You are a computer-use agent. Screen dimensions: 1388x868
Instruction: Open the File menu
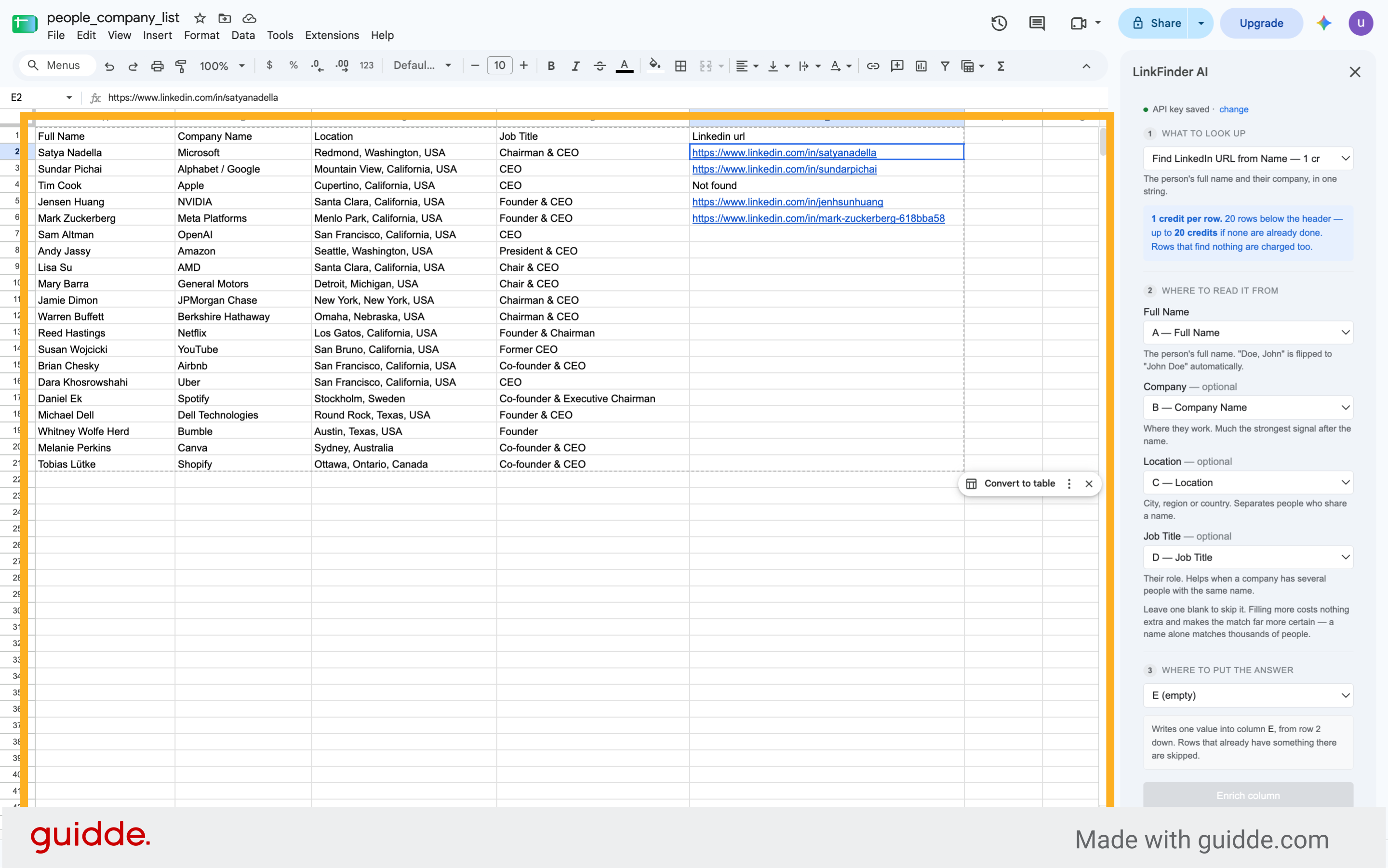56,35
